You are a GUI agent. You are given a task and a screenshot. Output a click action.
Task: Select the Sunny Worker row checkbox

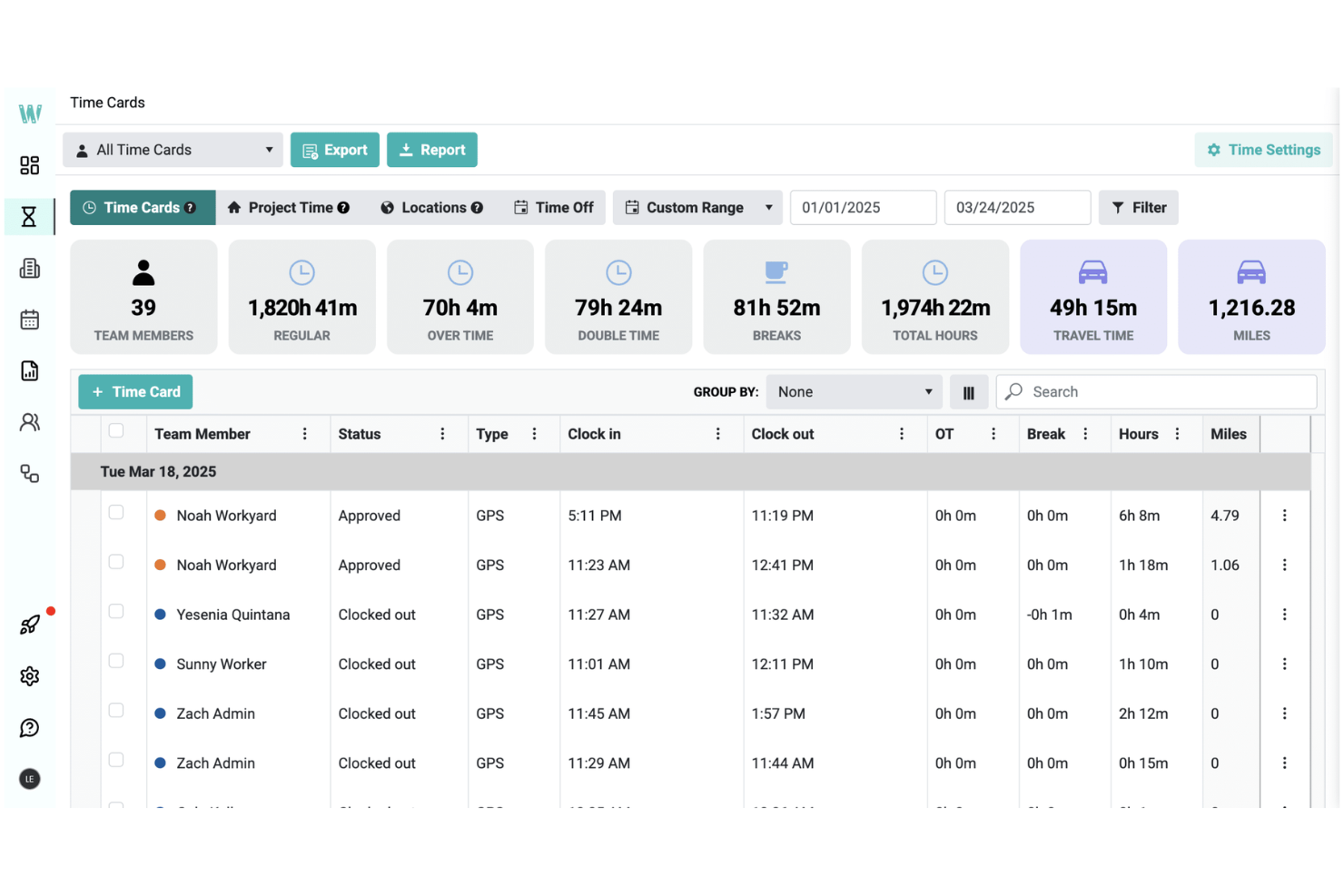[116, 661]
